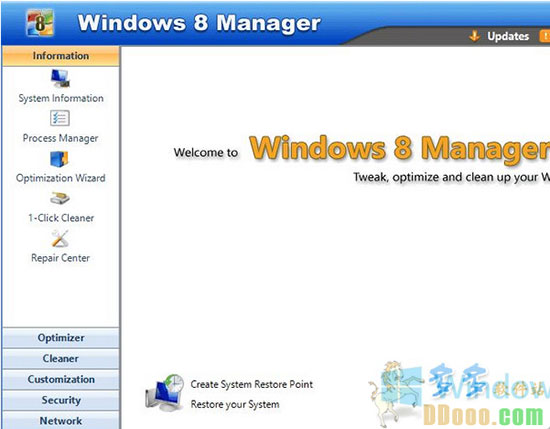Screen dimensions: 550x429
Task: Click the 1-Click Cleaner label
Action: (61, 218)
